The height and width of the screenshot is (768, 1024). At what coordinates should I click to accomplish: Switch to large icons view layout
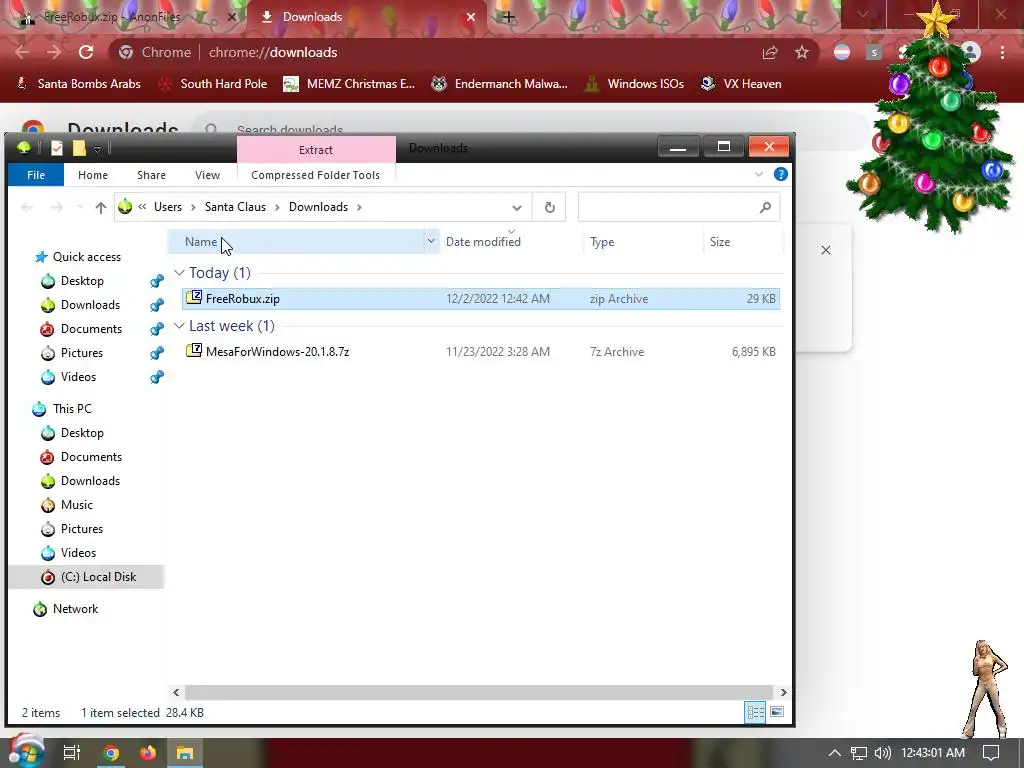point(776,712)
